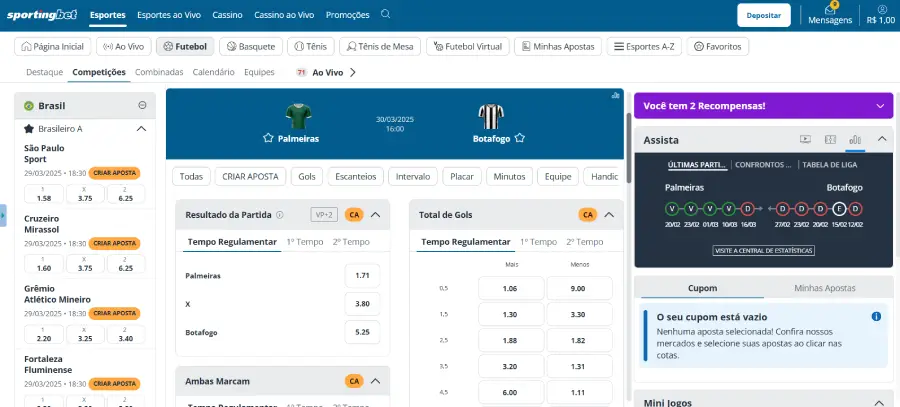
Task: Select the video stream icon in Assista
Action: [x=805, y=139]
